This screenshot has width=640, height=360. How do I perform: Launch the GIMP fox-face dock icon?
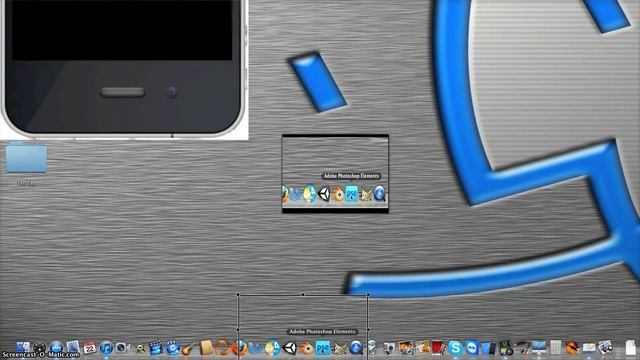(339, 348)
